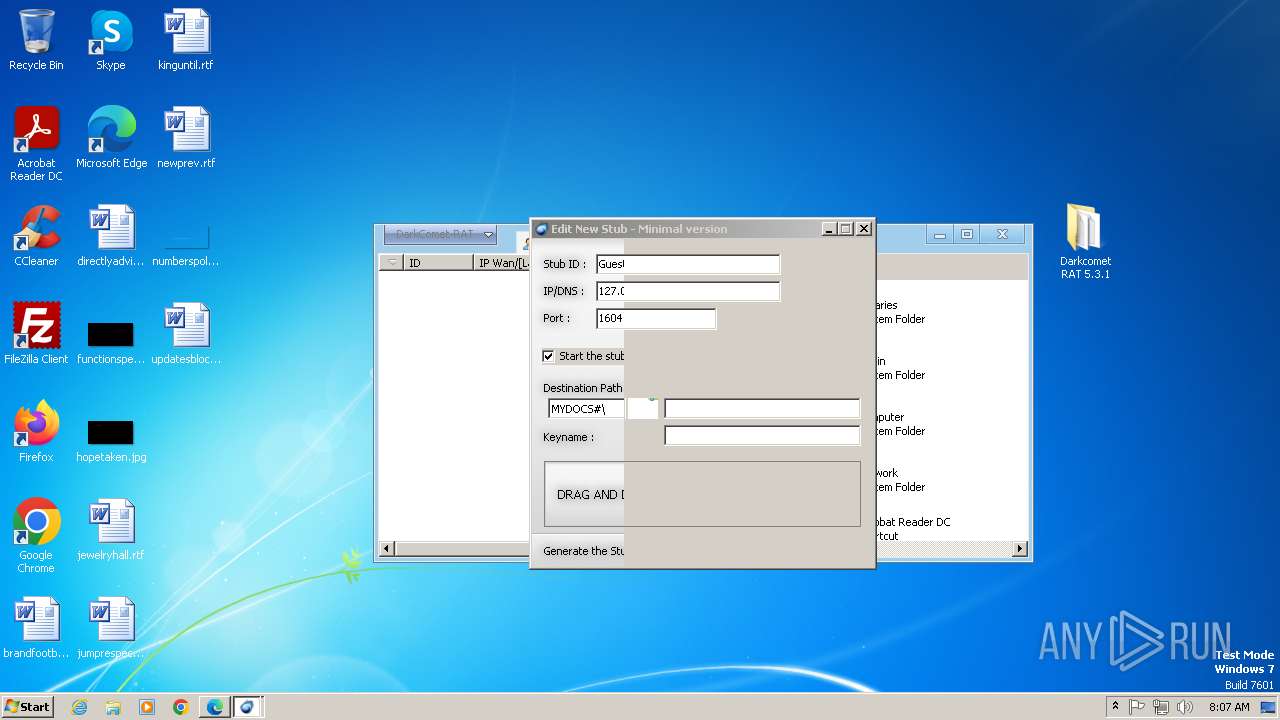Select the directlyadvi… document icon
Viewport: 1280px width, 720px height.
111,236
